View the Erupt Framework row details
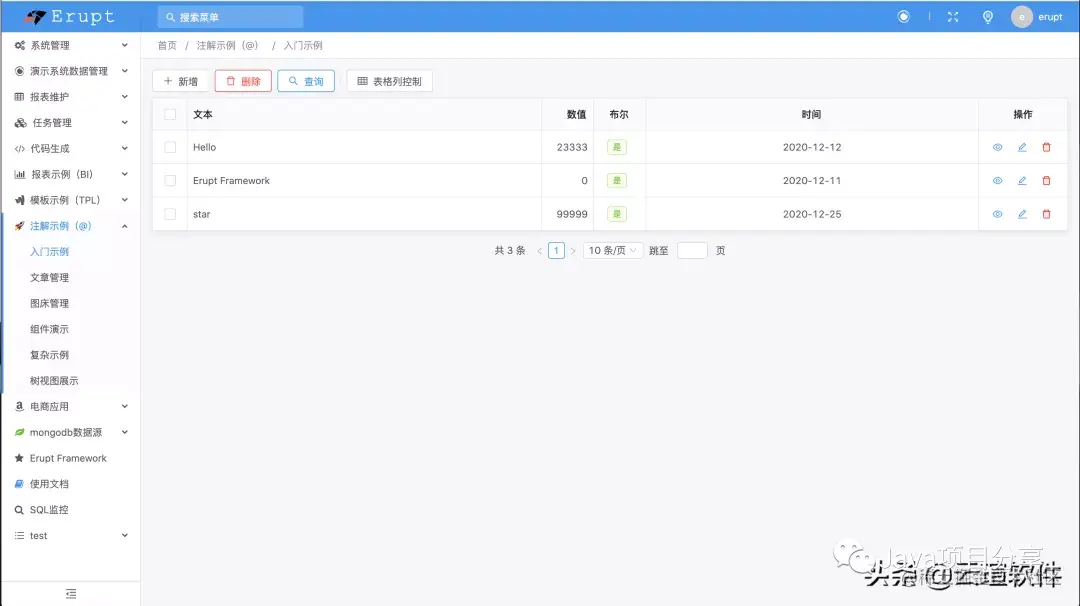Screen dimensions: 1080x606 [997, 180]
